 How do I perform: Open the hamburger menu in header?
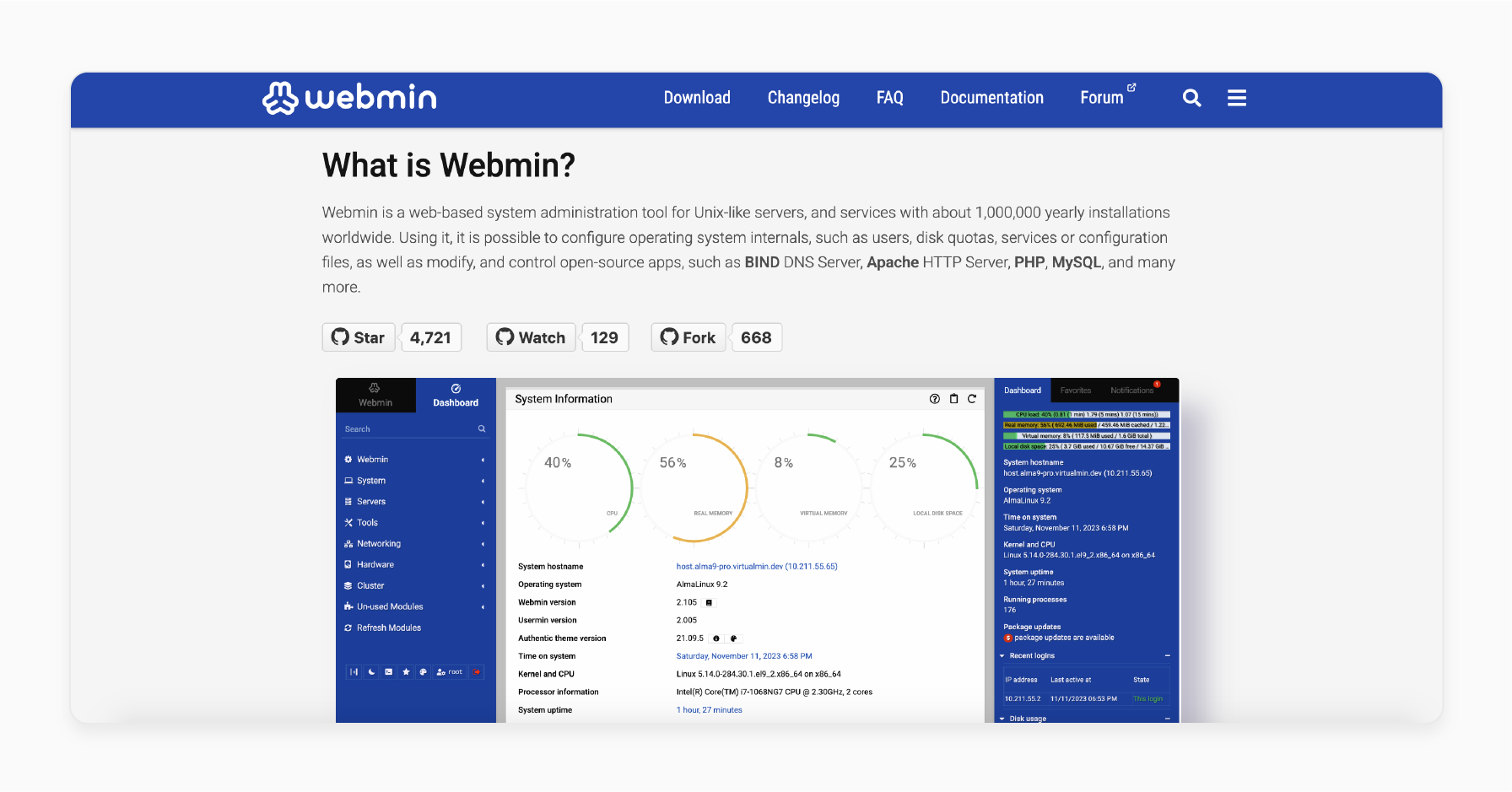(1237, 98)
